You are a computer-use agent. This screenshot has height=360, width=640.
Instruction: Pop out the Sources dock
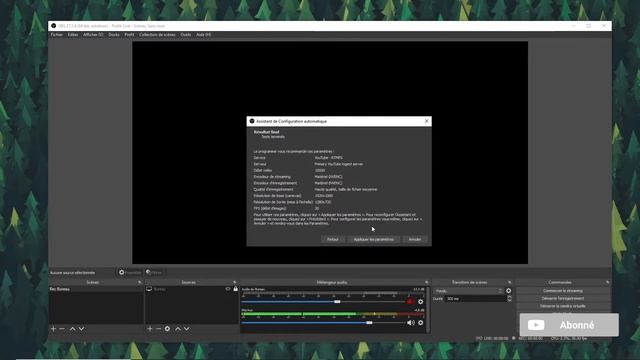(235, 282)
